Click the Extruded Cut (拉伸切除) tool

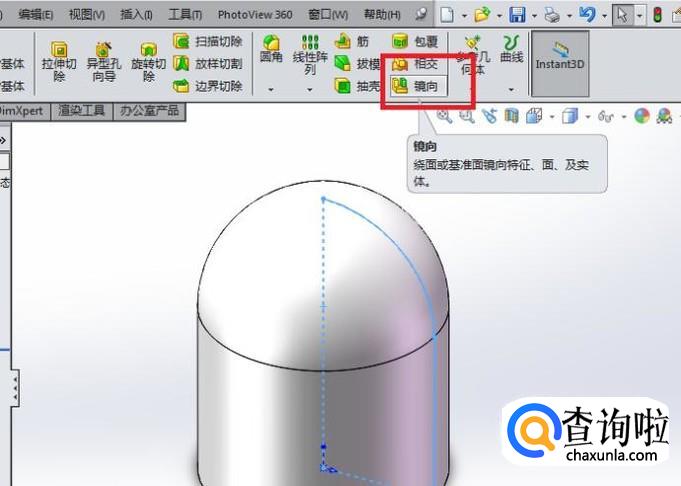tap(59, 62)
